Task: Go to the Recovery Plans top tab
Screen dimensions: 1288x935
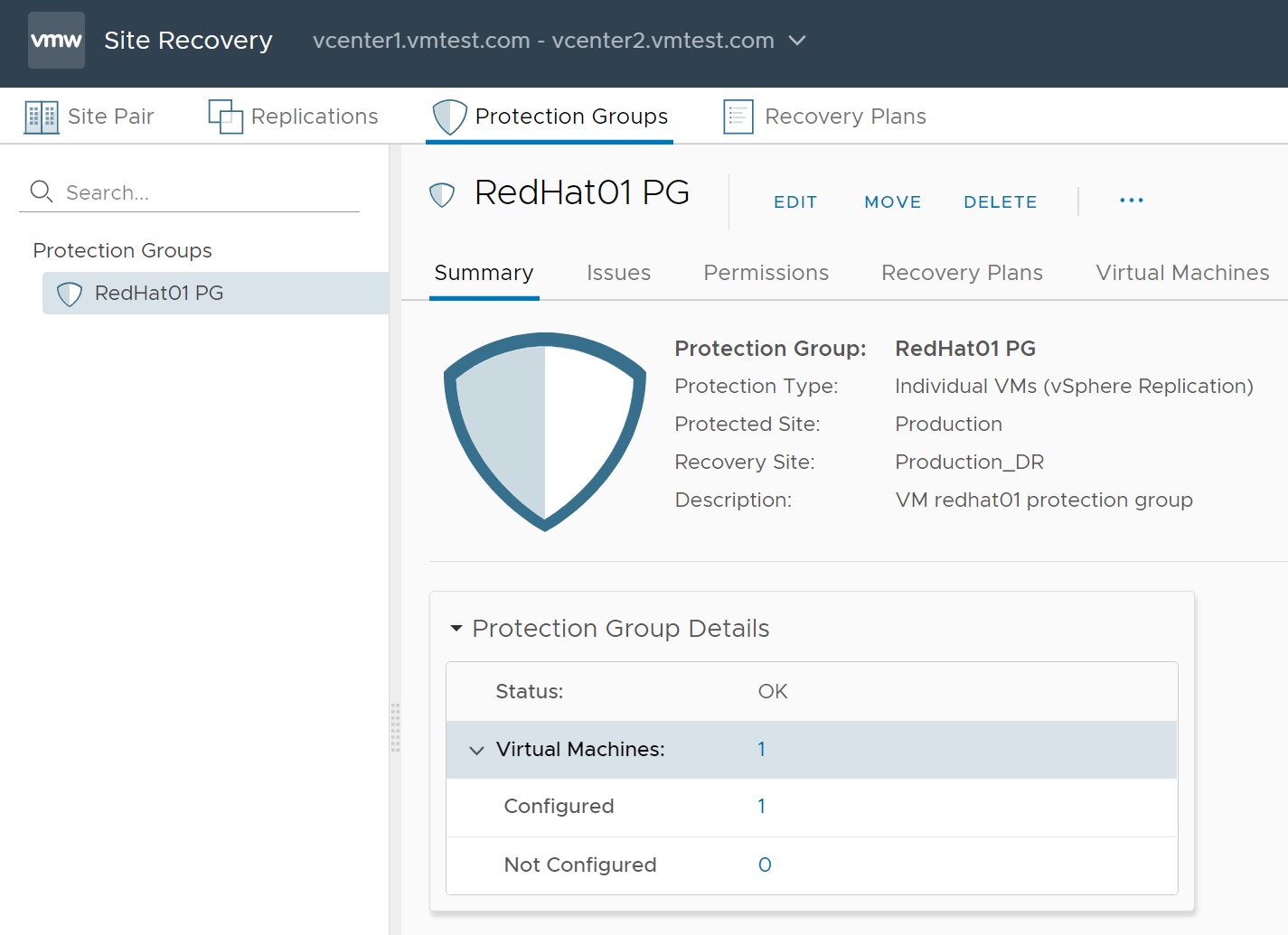Action: click(824, 117)
